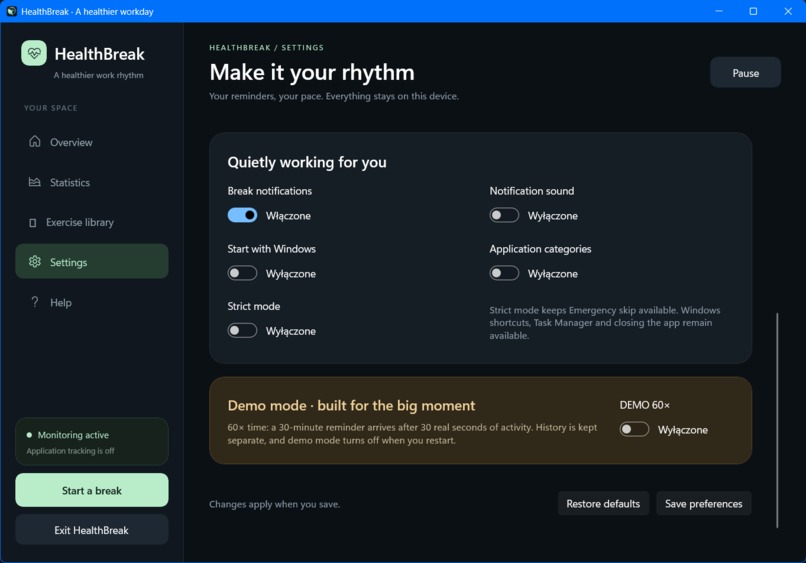Click the "Application tracking is off" text
The height and width of the screenshot is (563, 806).
(x=70, y=451)
